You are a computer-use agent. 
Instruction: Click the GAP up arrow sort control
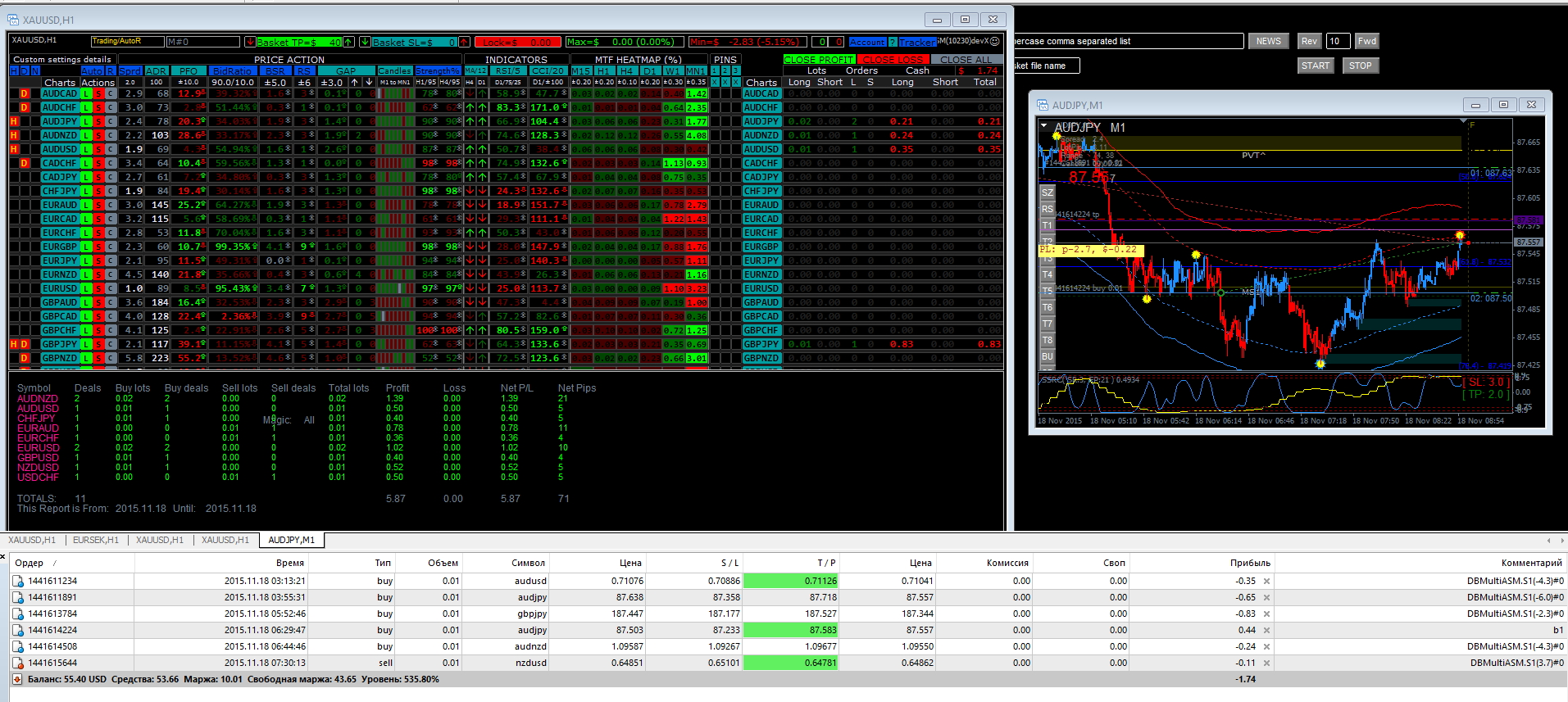point(355,82)
